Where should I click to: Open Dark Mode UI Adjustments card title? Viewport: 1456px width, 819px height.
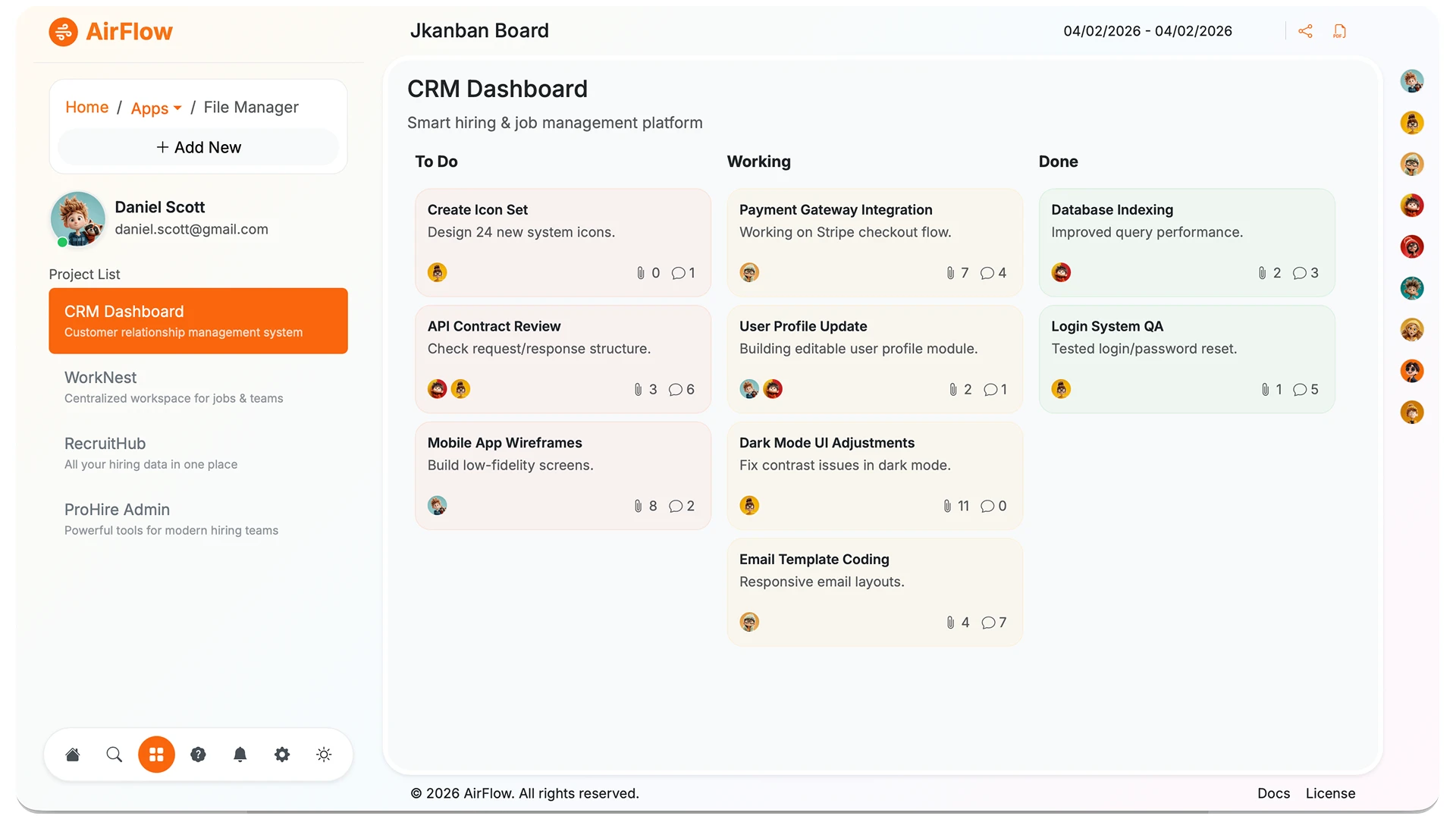(827, 443)
